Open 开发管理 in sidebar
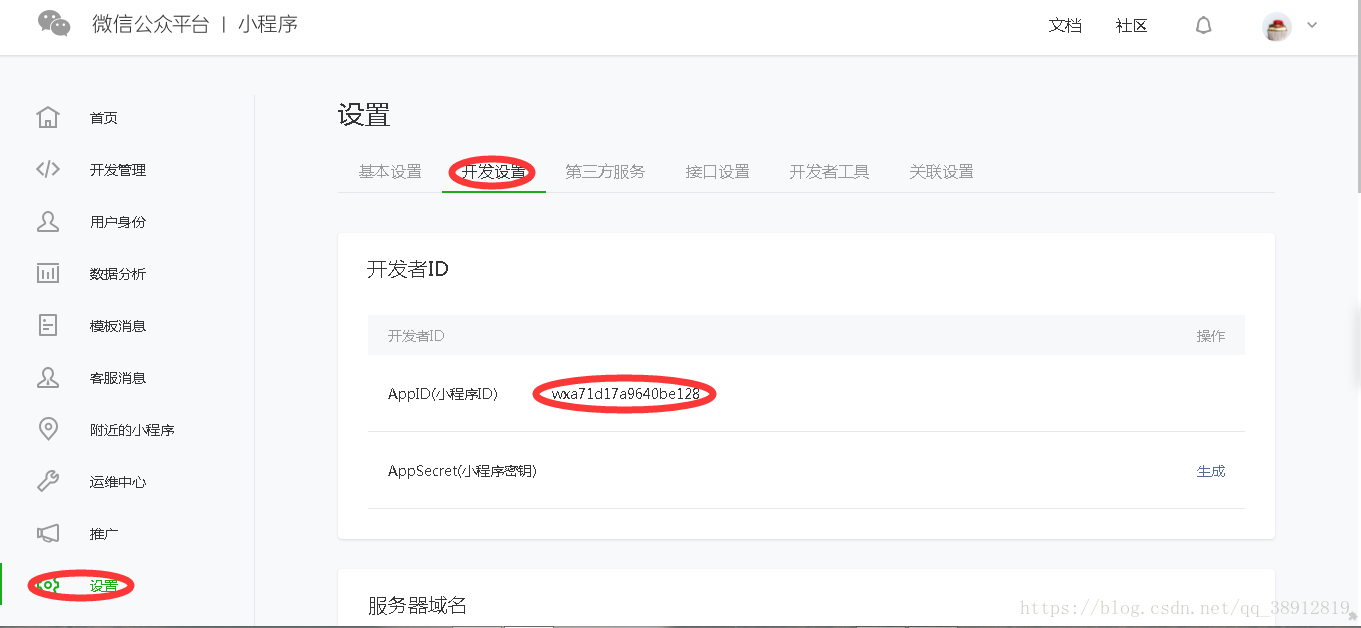Viewport: 1361px width, 628px height. tap(118, 170)
